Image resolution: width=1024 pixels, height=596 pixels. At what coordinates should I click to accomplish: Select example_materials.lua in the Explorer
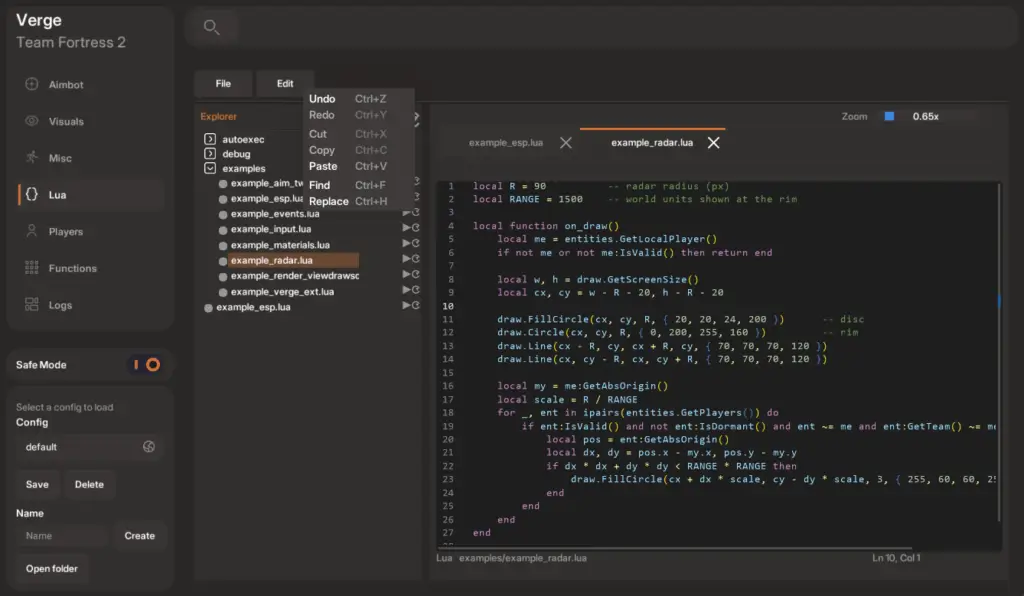[280, 245]
